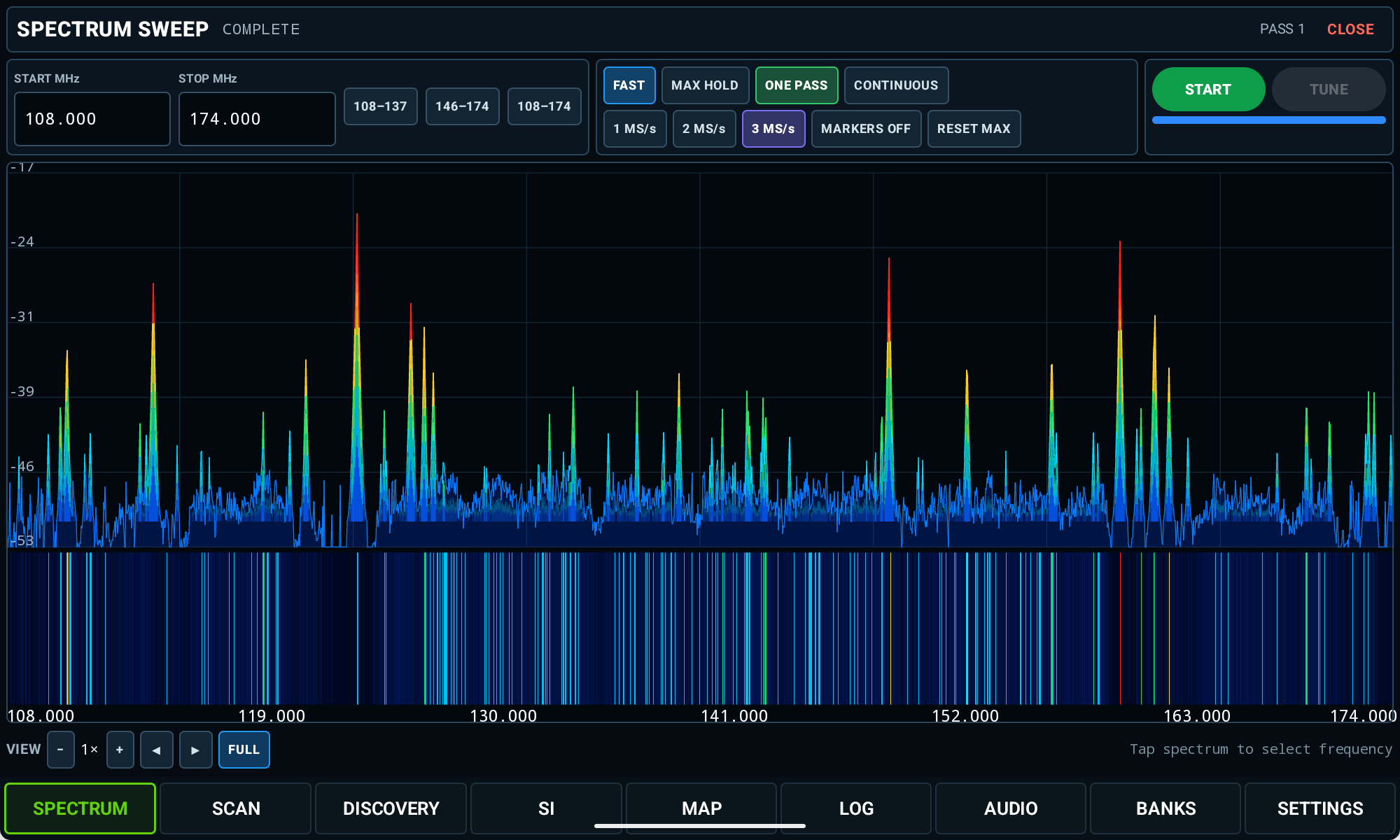This screenshot has width=1400, height=840.
Task: Click 'Tap spectrum to select frequency' hint
Action: (1261, 750)
